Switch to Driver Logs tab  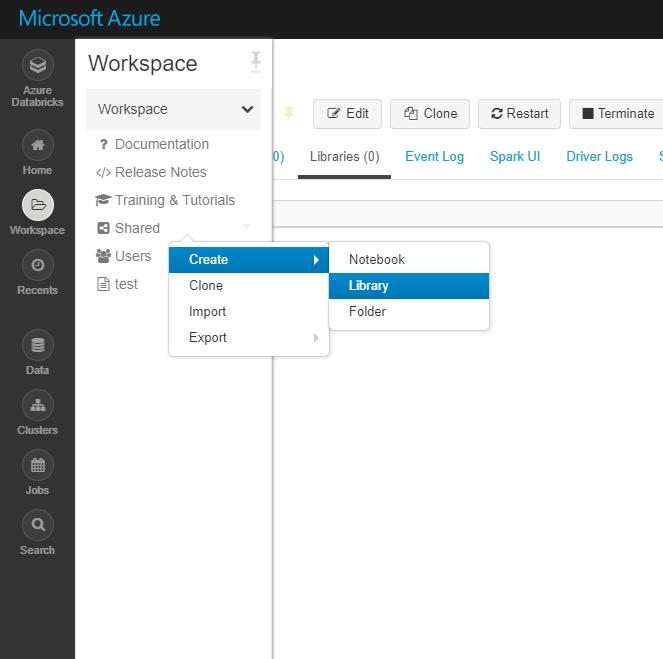(599, 157)
